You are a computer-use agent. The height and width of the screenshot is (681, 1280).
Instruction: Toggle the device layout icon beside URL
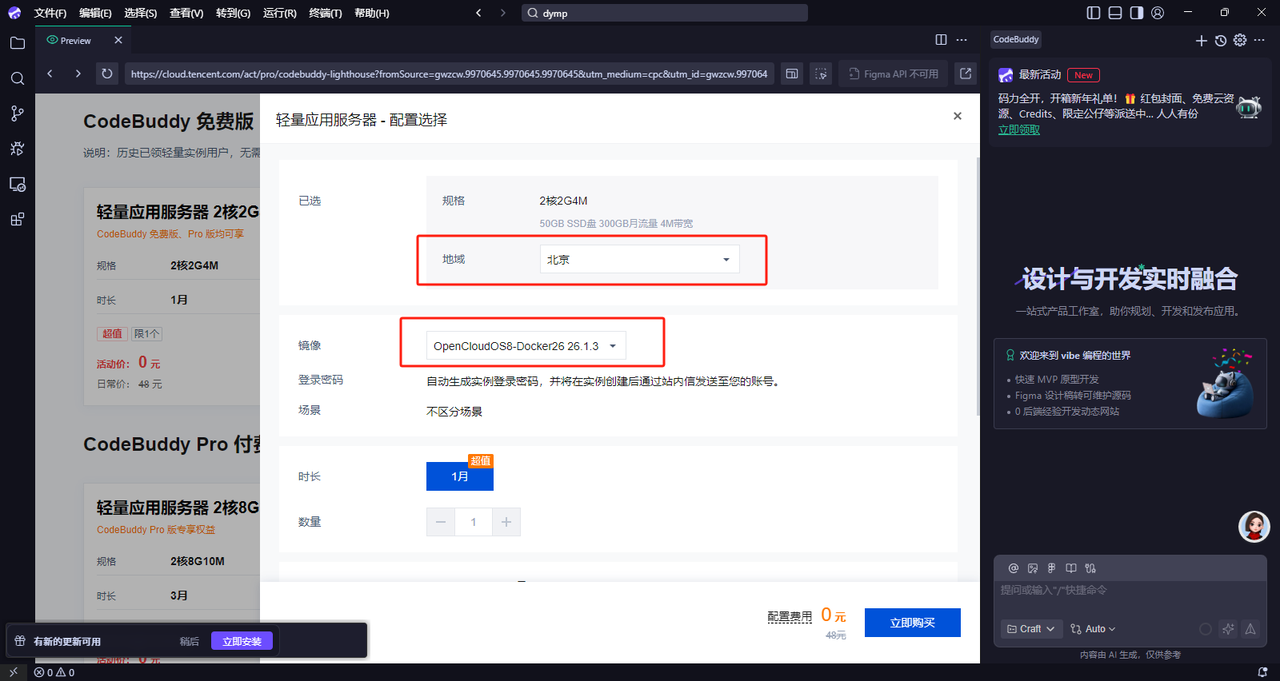791,73
